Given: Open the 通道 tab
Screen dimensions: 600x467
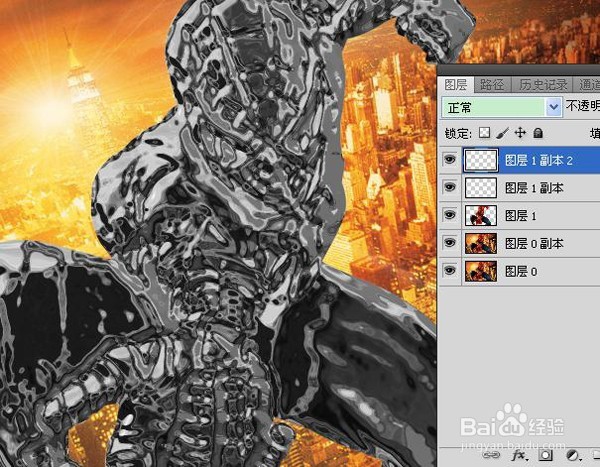Looking at the screenshot, I should pos(589,85).
